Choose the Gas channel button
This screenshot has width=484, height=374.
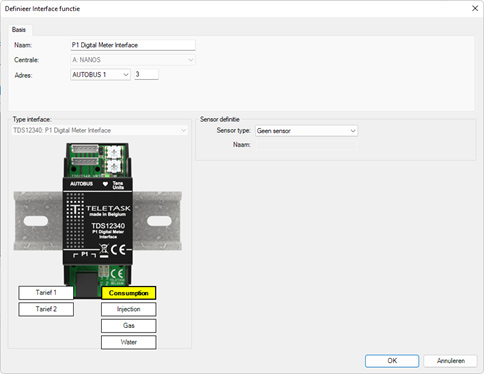[x=129, y=326]
